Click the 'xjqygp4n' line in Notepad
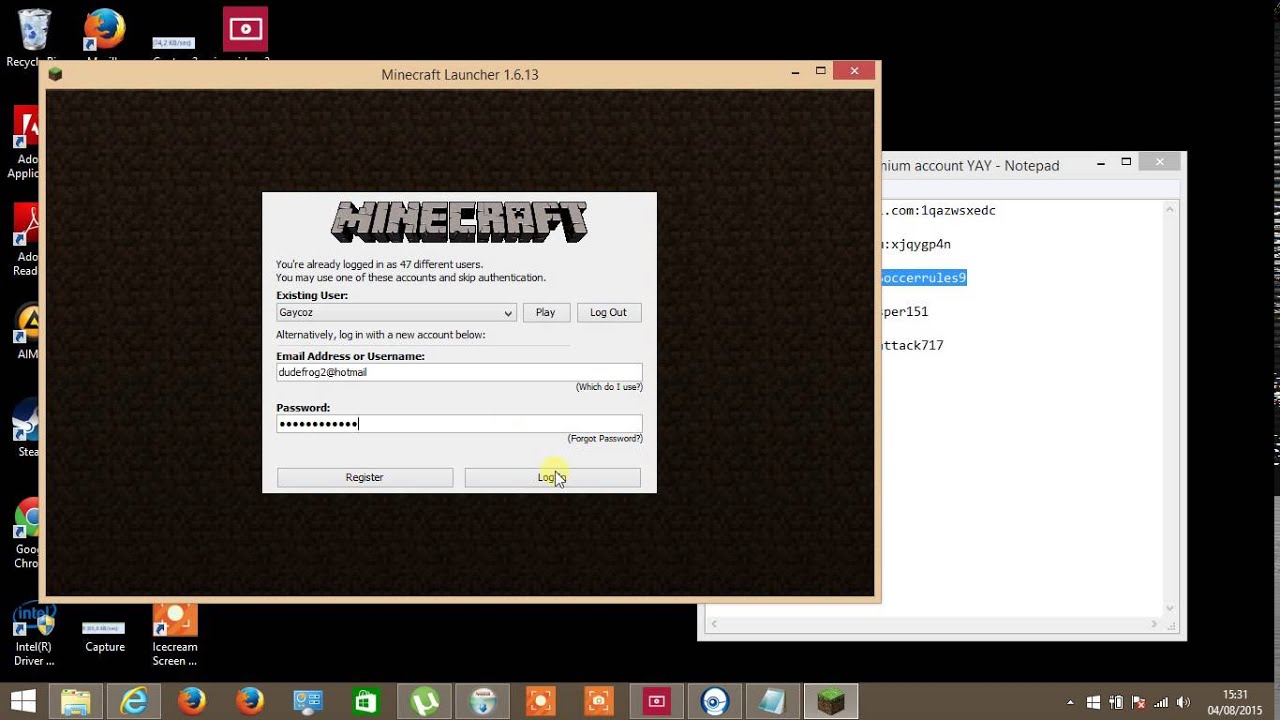1280x720 pixels. point(915,244)
